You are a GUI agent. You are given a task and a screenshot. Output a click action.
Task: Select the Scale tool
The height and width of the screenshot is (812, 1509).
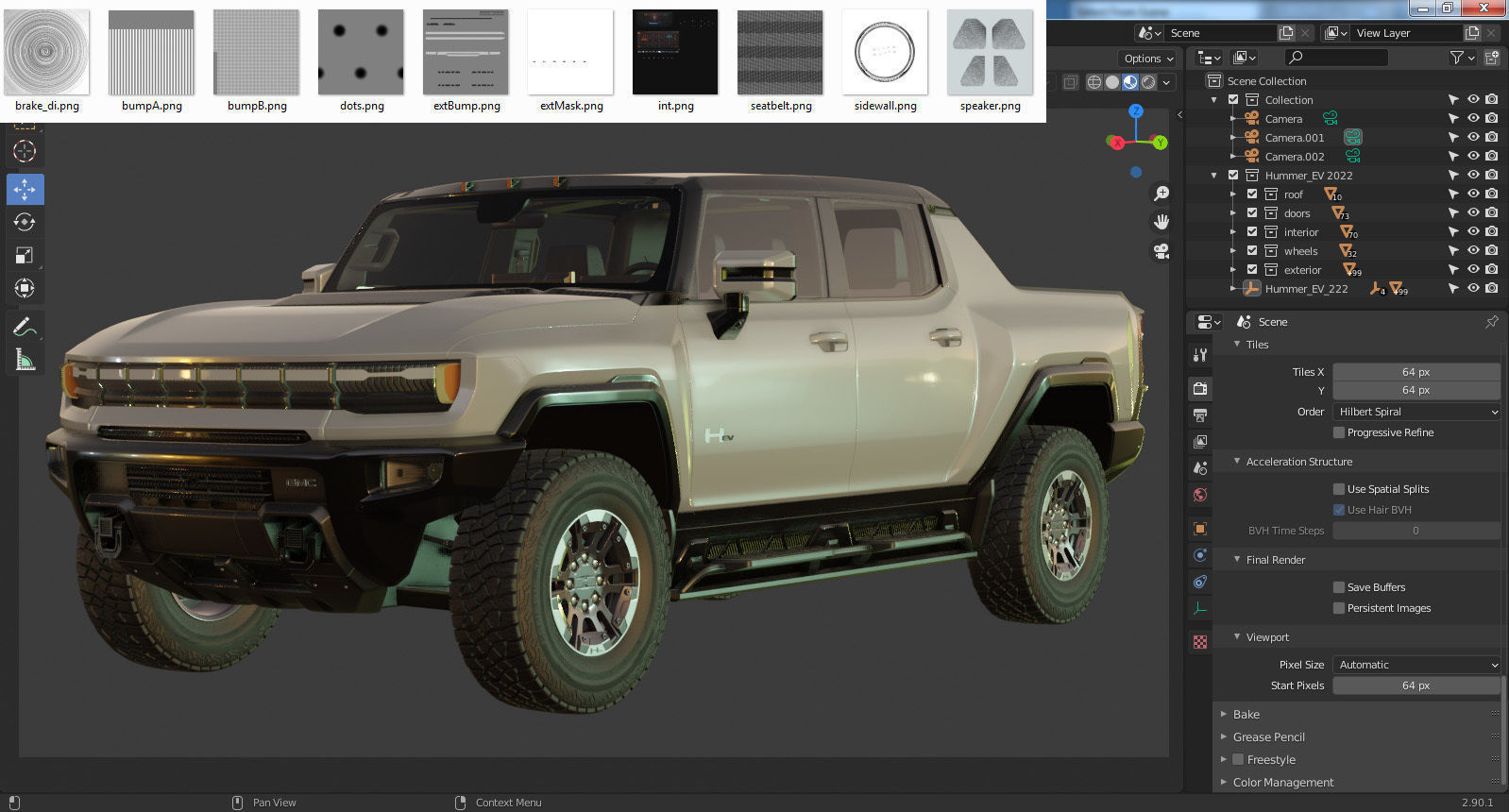(x=25, y=255)
